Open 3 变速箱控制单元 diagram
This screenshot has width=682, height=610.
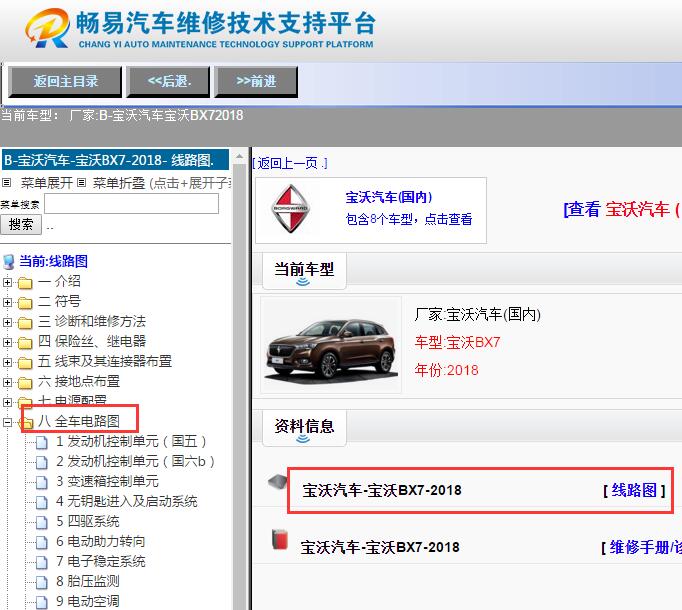(107, 482)
